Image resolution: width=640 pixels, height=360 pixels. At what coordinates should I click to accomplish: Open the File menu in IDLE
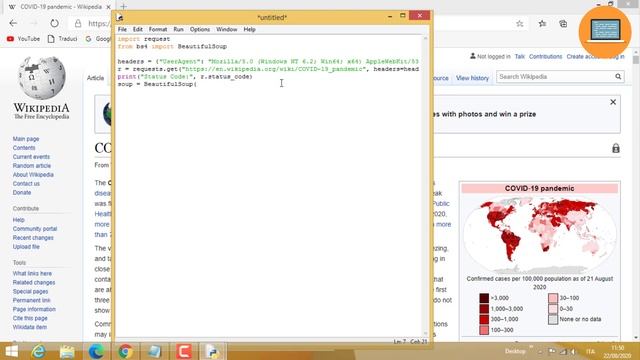click(122, 29)
